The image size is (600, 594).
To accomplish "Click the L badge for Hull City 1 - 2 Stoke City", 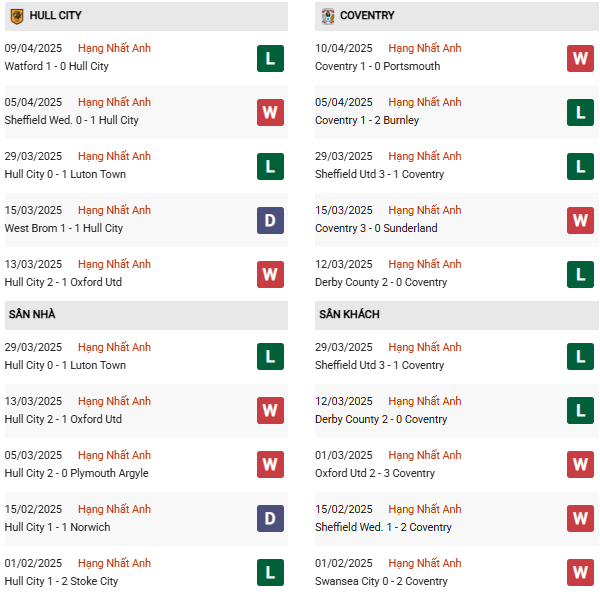I will (270, 573).
